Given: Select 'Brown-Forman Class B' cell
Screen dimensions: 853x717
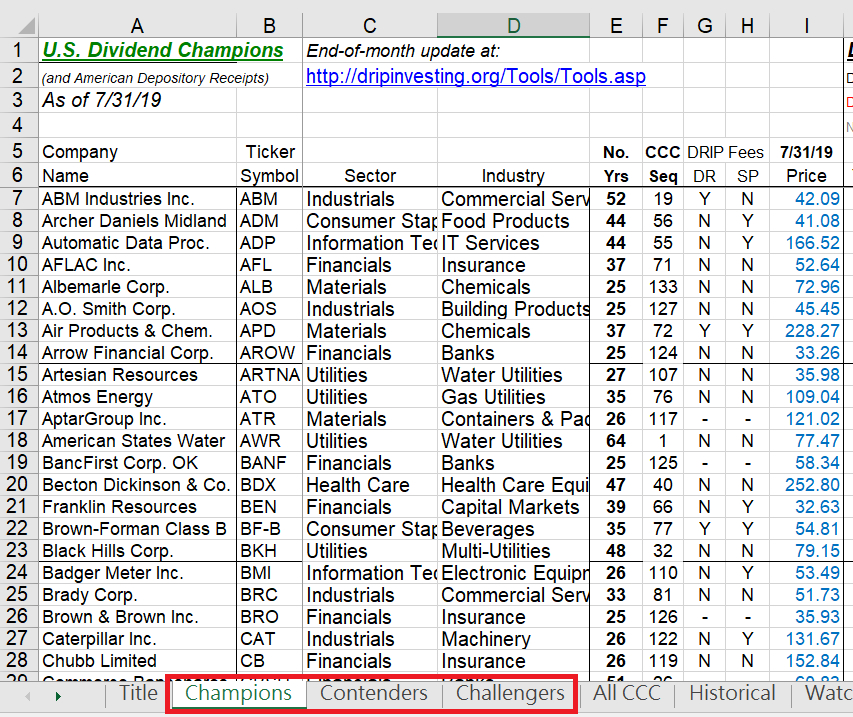Looking at the screenshot, I should tap(138, 529).
